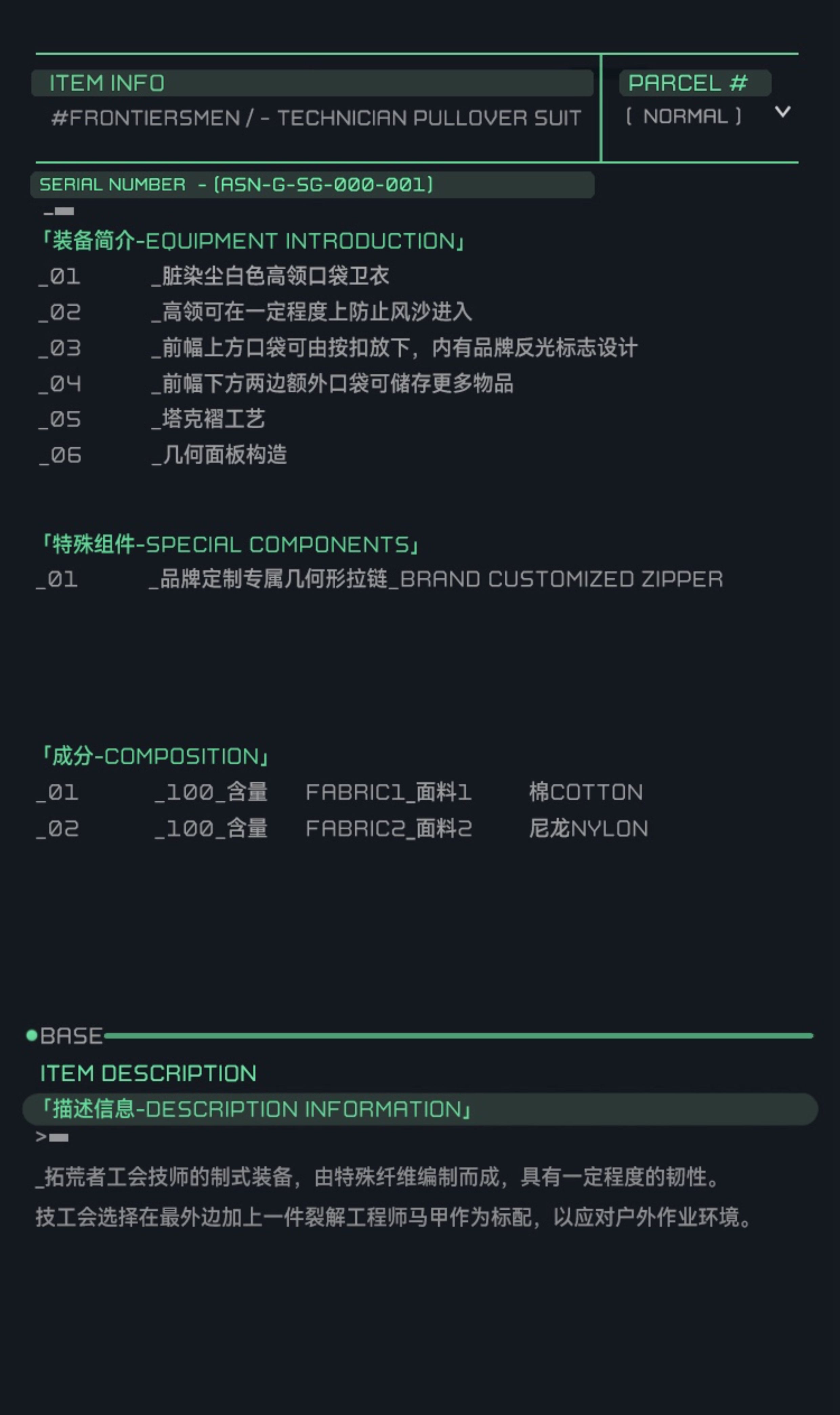The width and height of the screenshot is (840, 1415).
Task: Expand the parcel chevron arrow
Action: click(782, 111)
